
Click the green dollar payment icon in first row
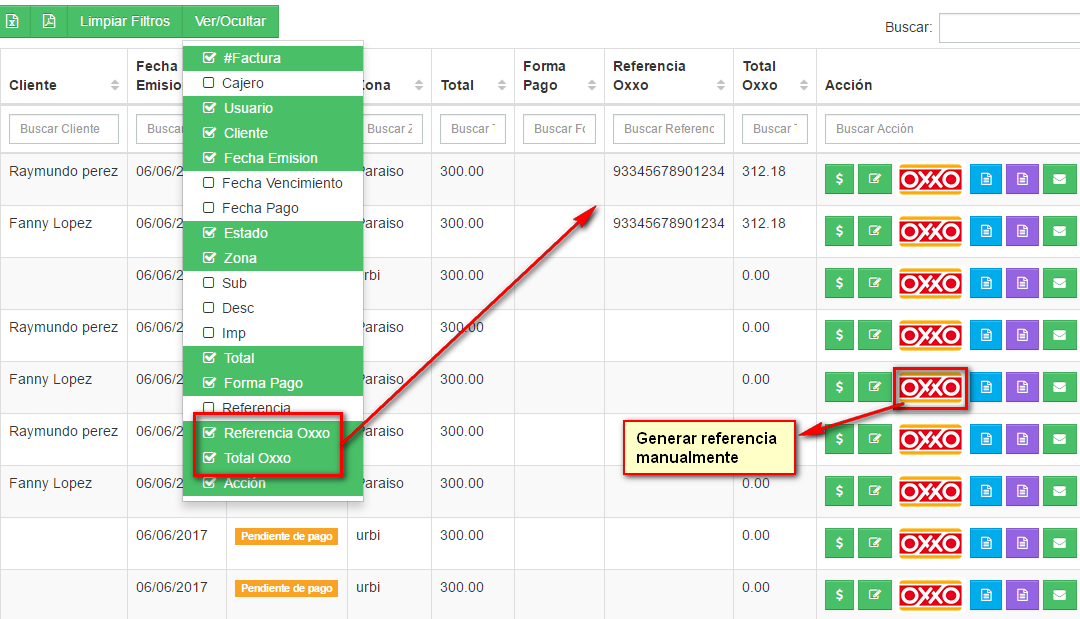pos(839,179)
